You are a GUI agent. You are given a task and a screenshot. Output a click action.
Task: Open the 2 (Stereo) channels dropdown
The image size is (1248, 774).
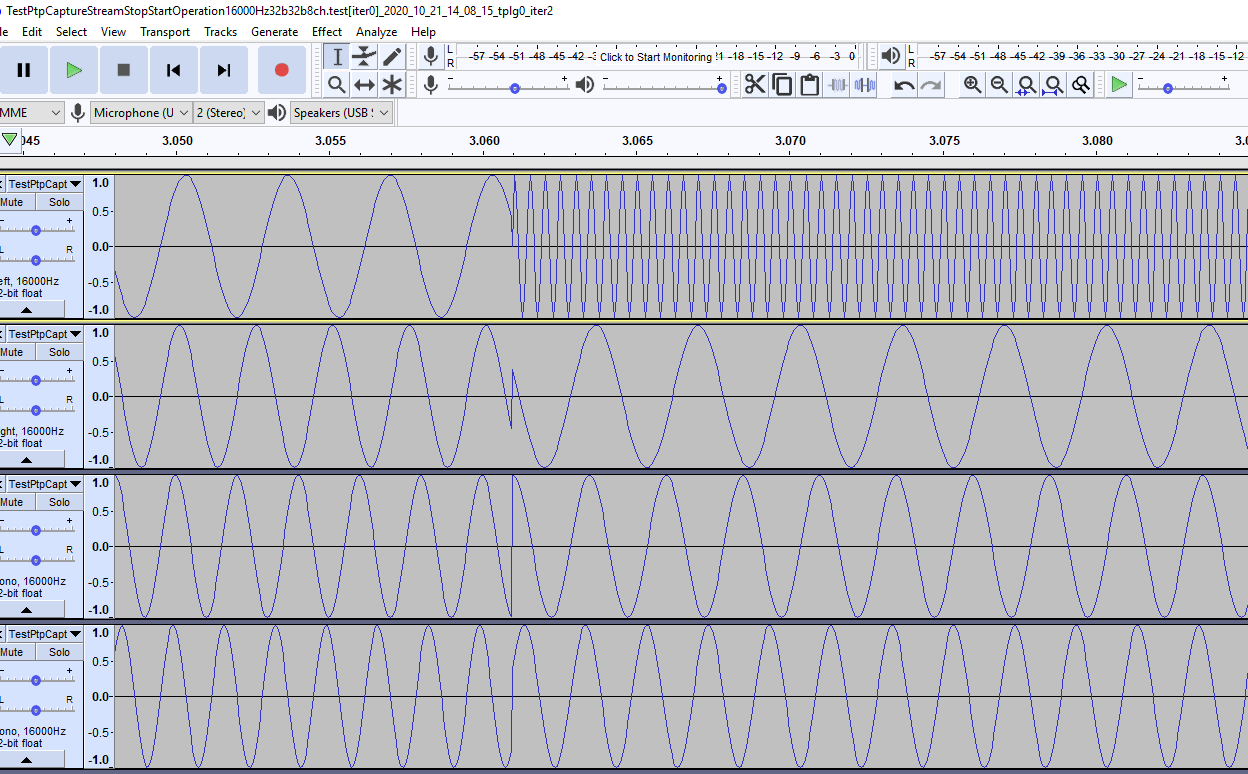[229, 113]
